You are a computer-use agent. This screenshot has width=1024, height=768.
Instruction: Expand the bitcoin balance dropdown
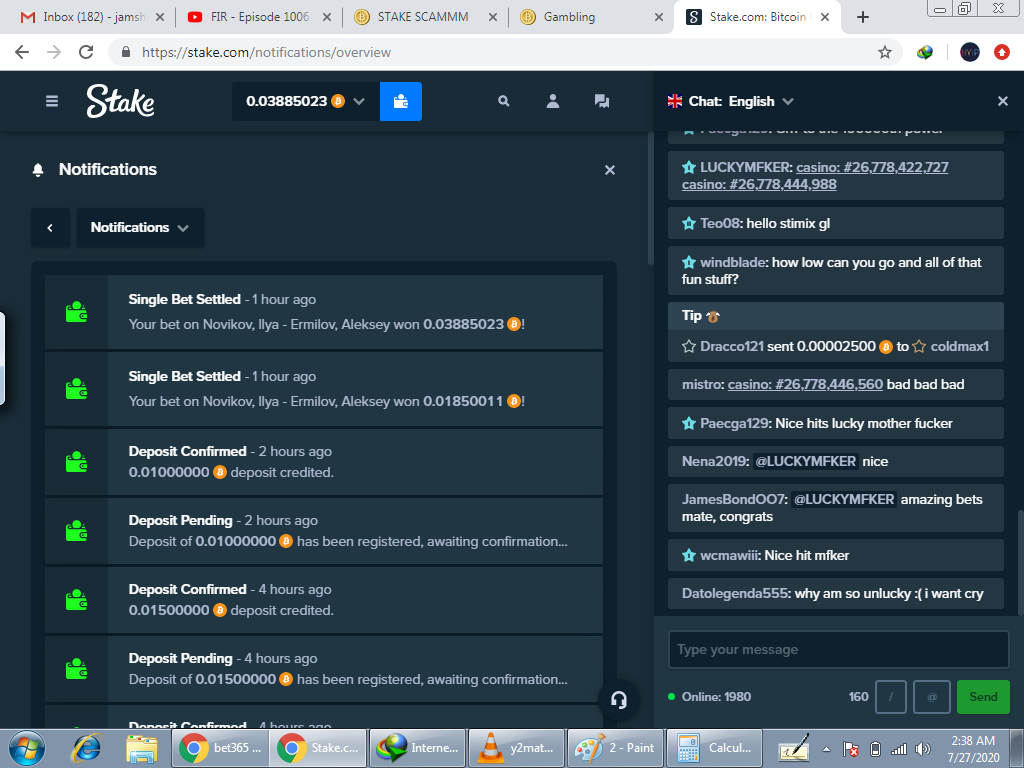pyautogui.click(x=306, y=101)
